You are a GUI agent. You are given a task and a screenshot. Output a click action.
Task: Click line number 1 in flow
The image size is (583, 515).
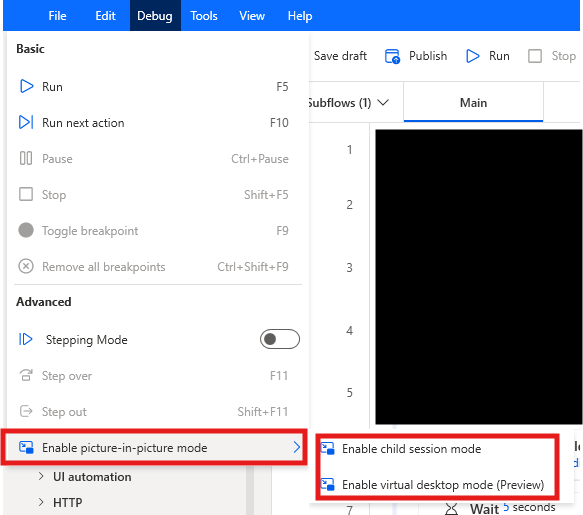click(349, 149)
